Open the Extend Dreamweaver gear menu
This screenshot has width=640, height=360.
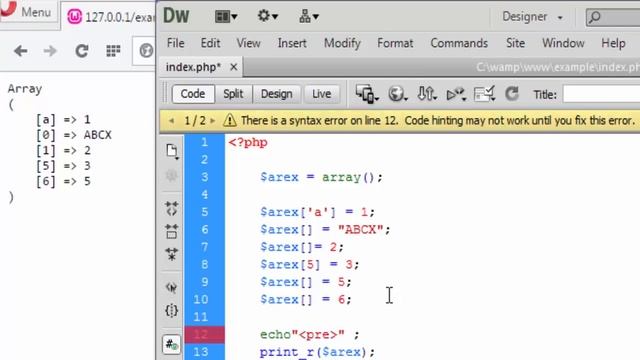pyautogui.click(x=267, y=16)
